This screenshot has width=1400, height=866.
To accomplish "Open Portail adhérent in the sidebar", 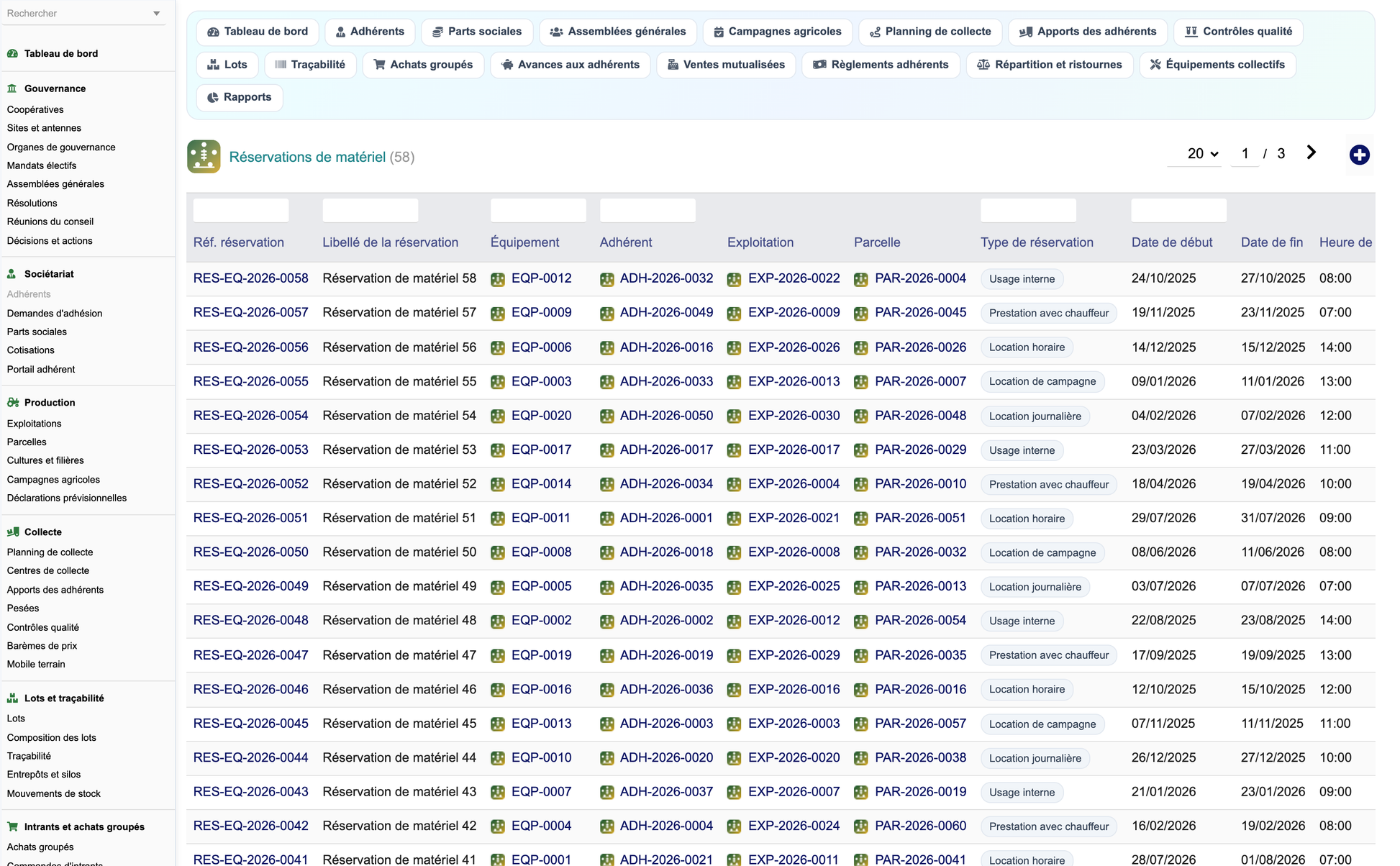I will click(41, 370).
